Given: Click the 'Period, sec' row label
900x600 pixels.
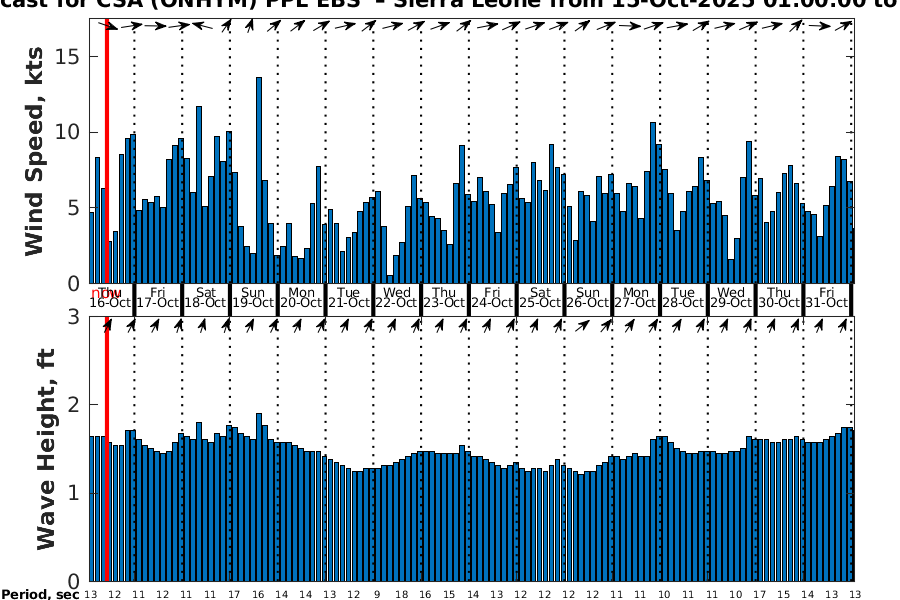Looking at the screenshot, I should (x=40, y=595).
